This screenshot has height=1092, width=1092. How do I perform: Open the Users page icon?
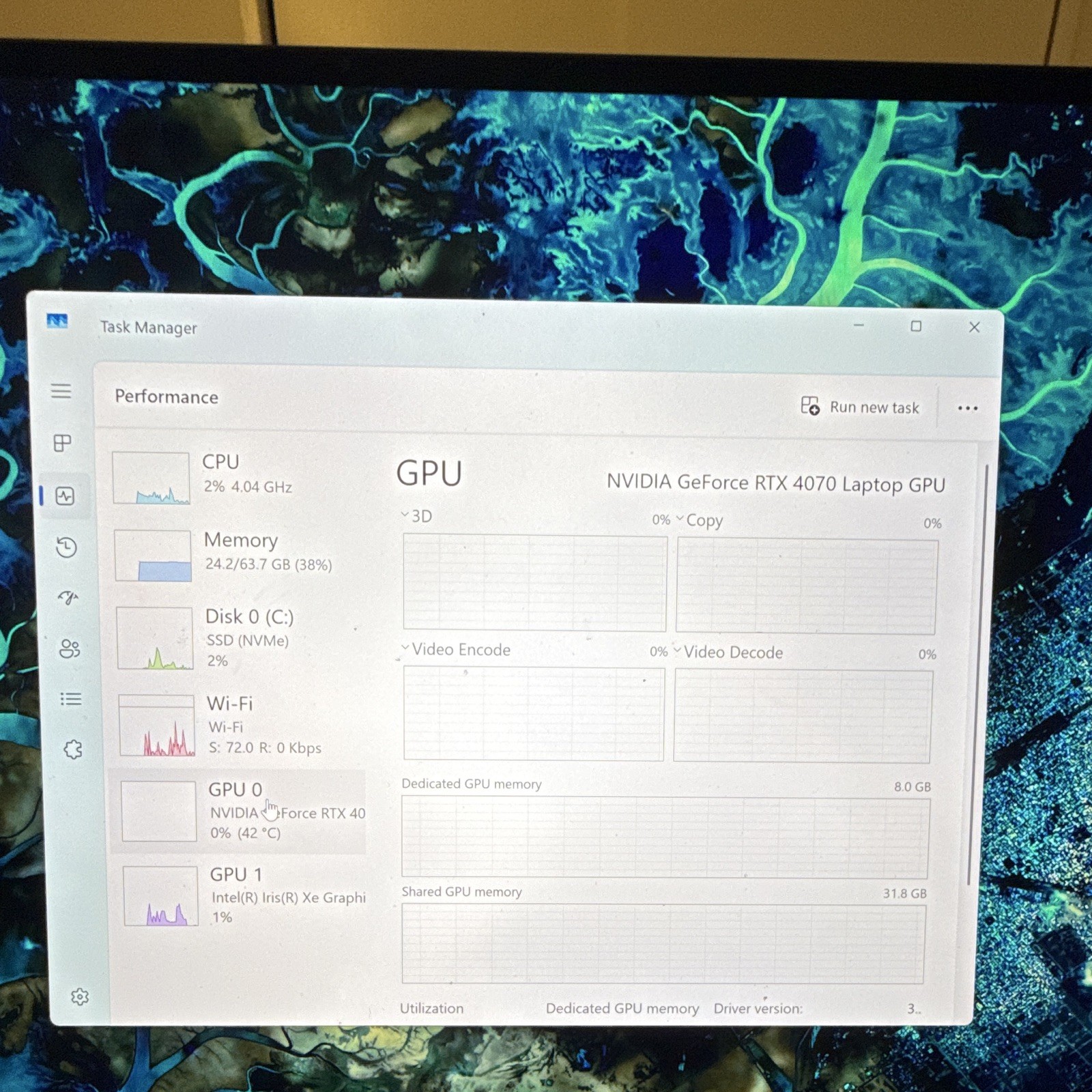coord(70,648)
